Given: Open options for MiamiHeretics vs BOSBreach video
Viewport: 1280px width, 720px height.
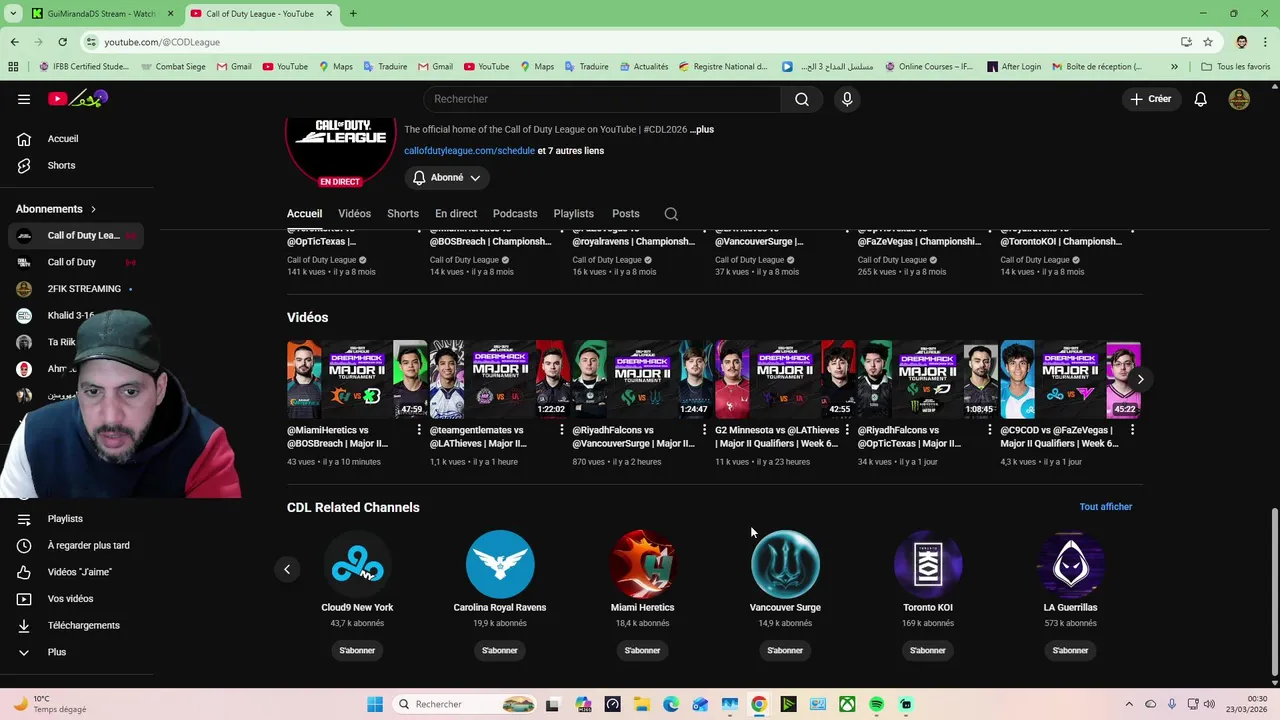Looking at the screenshot, I should 419,430.
